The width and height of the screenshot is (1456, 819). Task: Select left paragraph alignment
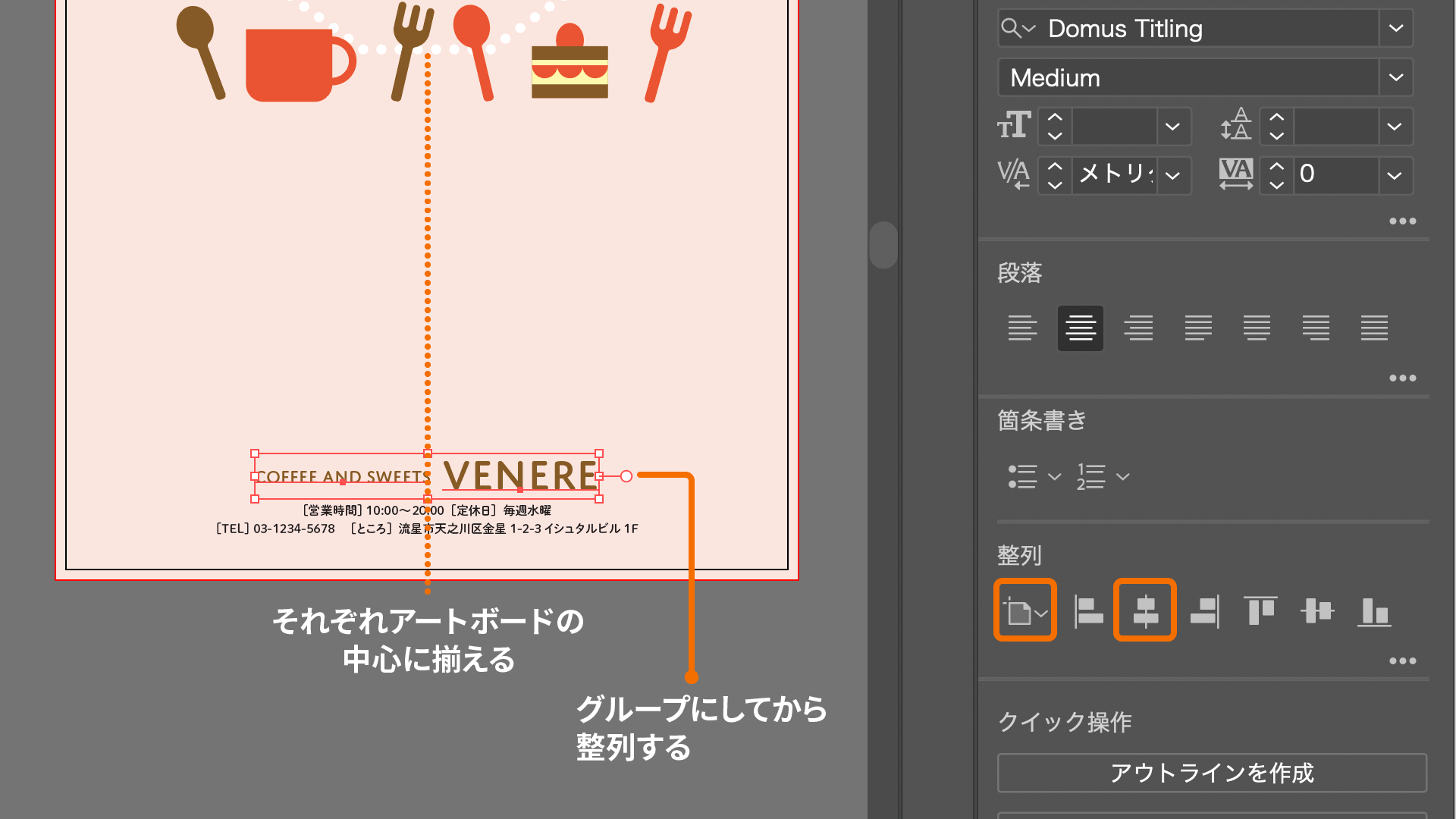(1022, 328)
